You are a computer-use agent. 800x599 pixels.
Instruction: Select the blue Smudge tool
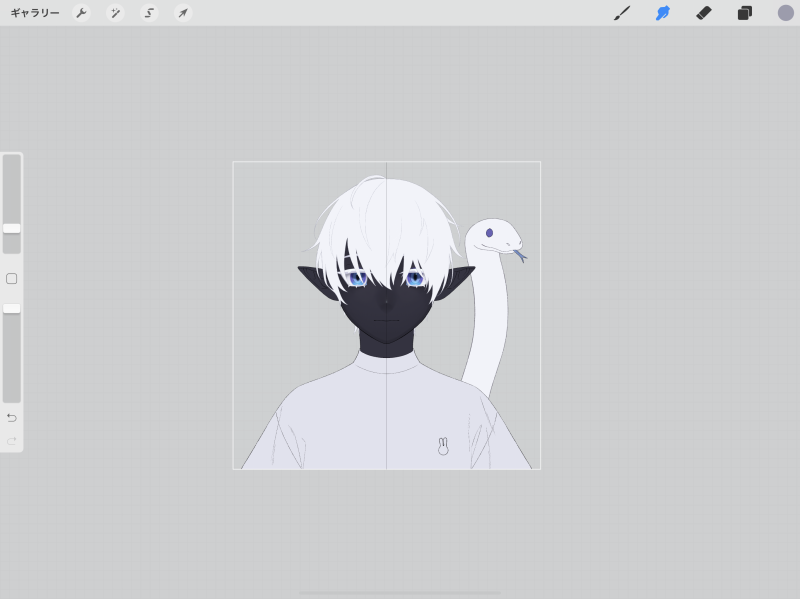[663, 13]
